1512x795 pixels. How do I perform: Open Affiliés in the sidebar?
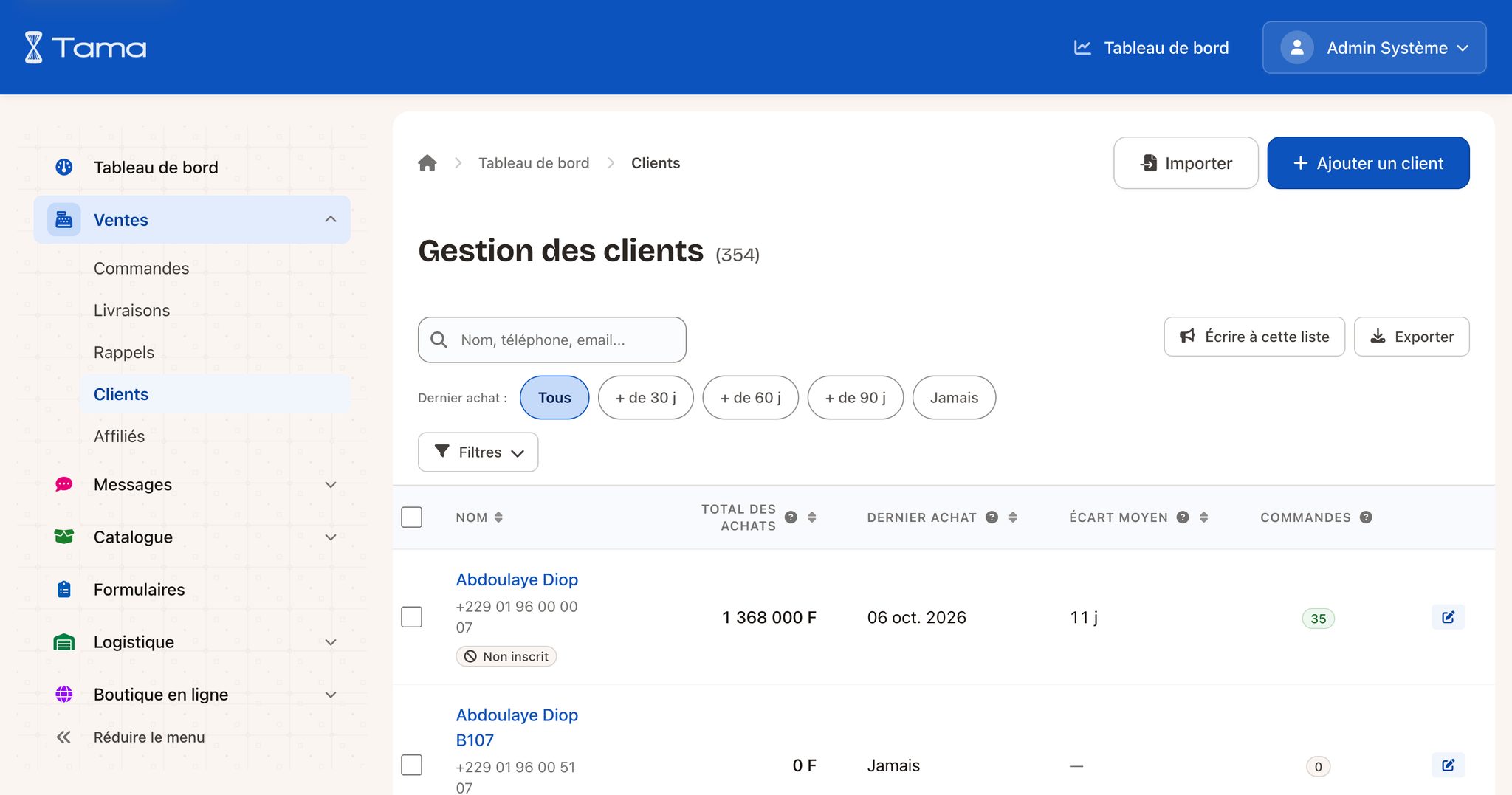click(x=119, y=436)
